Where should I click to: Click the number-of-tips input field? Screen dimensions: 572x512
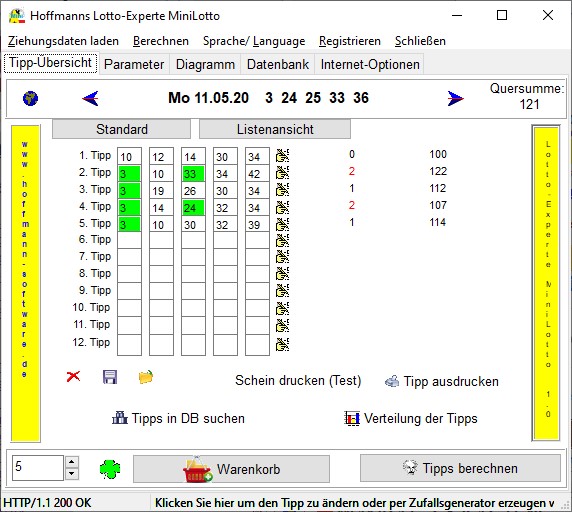[x=38, y=468]
